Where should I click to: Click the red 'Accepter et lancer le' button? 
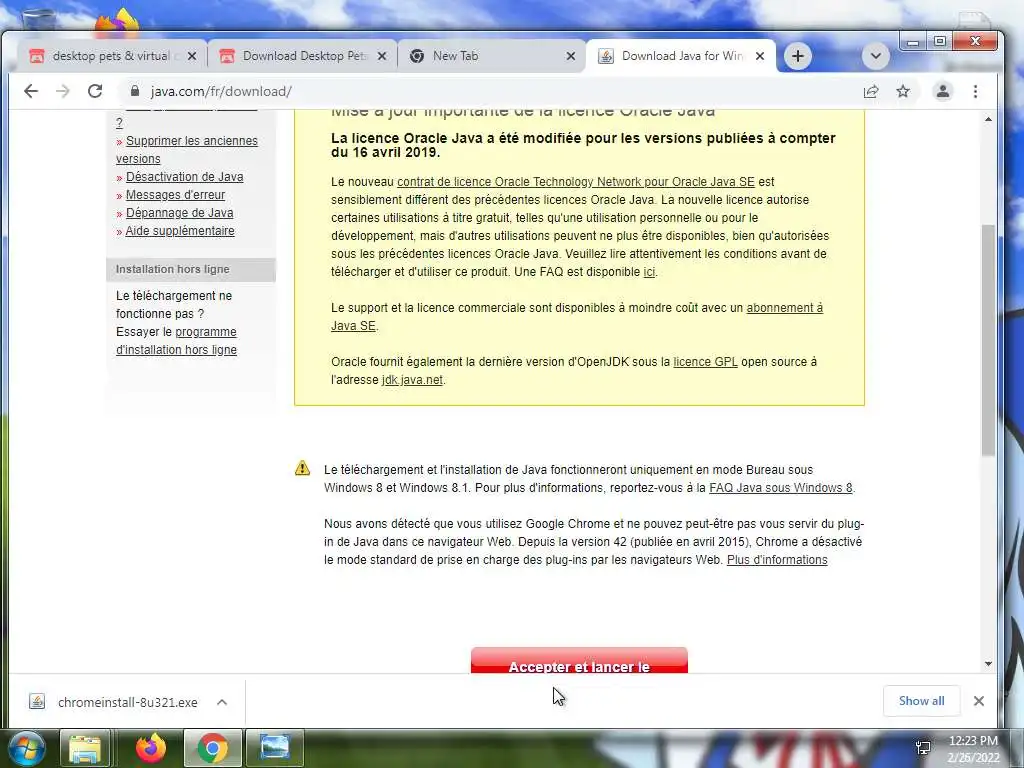coord(579,660)
